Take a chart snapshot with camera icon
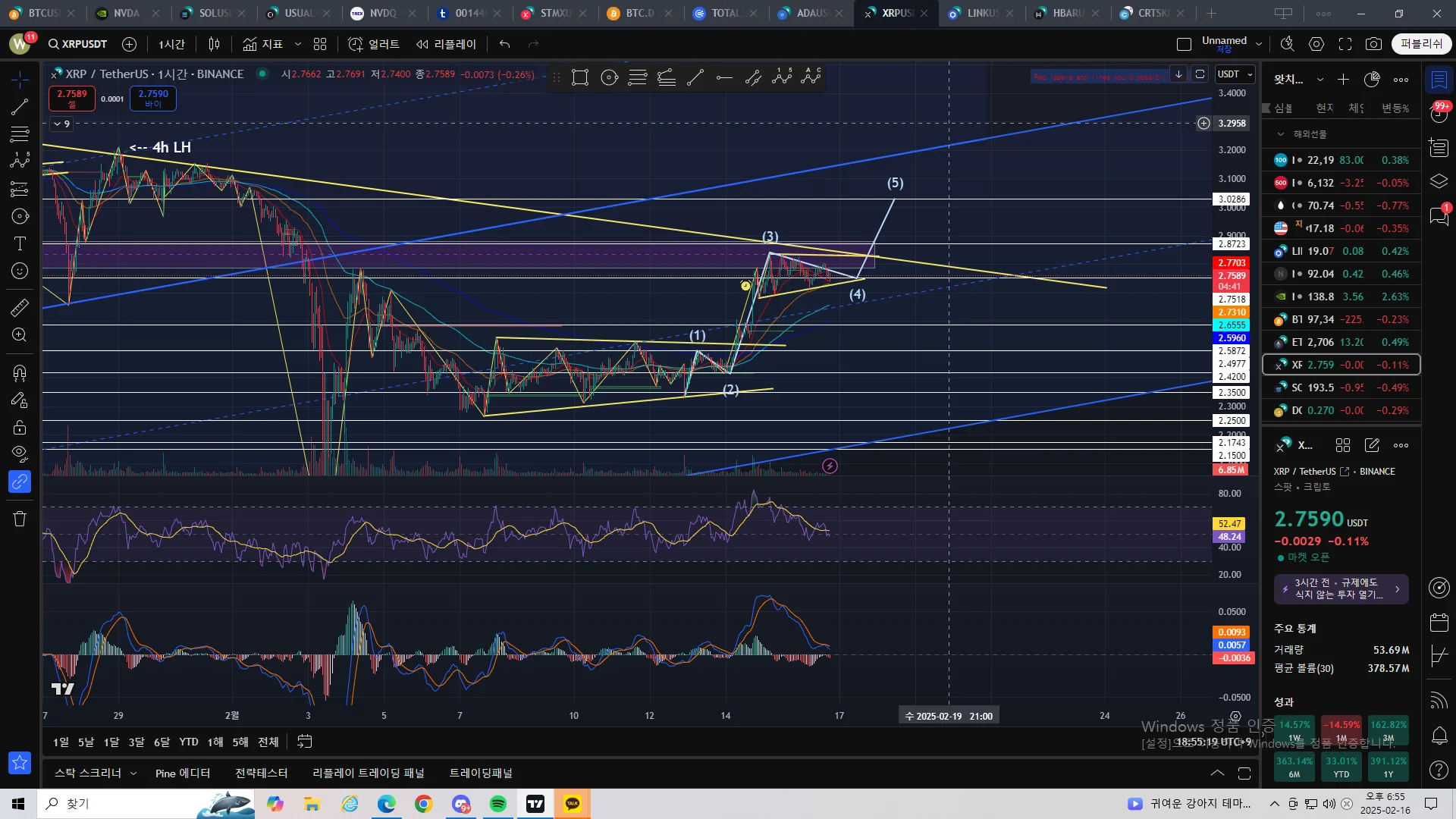The height and width of the screenshot is (819, 1456). pos(1373,44)
